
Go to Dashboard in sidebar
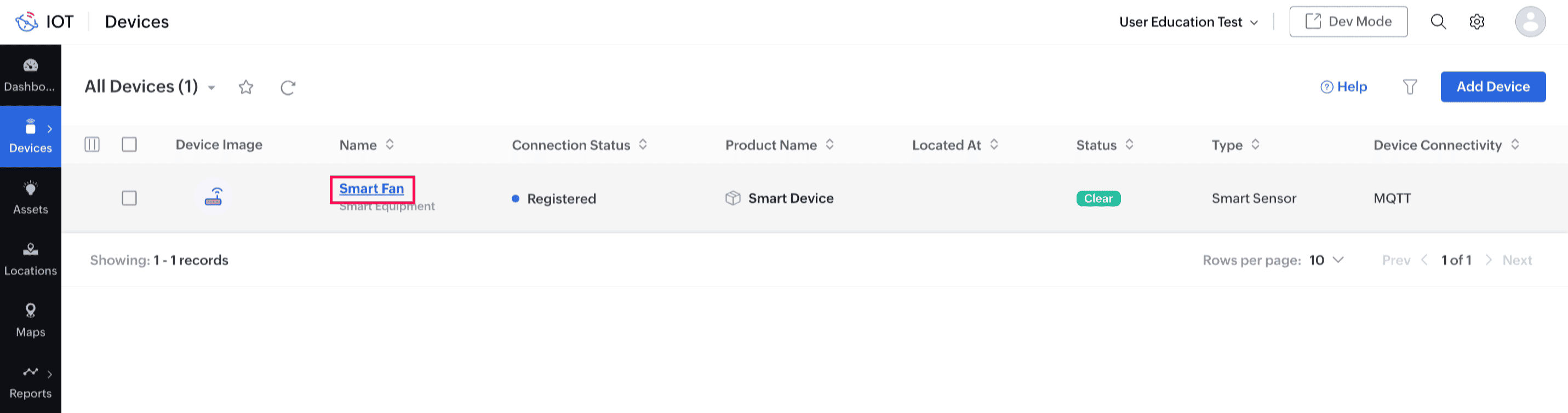[31, 75]
